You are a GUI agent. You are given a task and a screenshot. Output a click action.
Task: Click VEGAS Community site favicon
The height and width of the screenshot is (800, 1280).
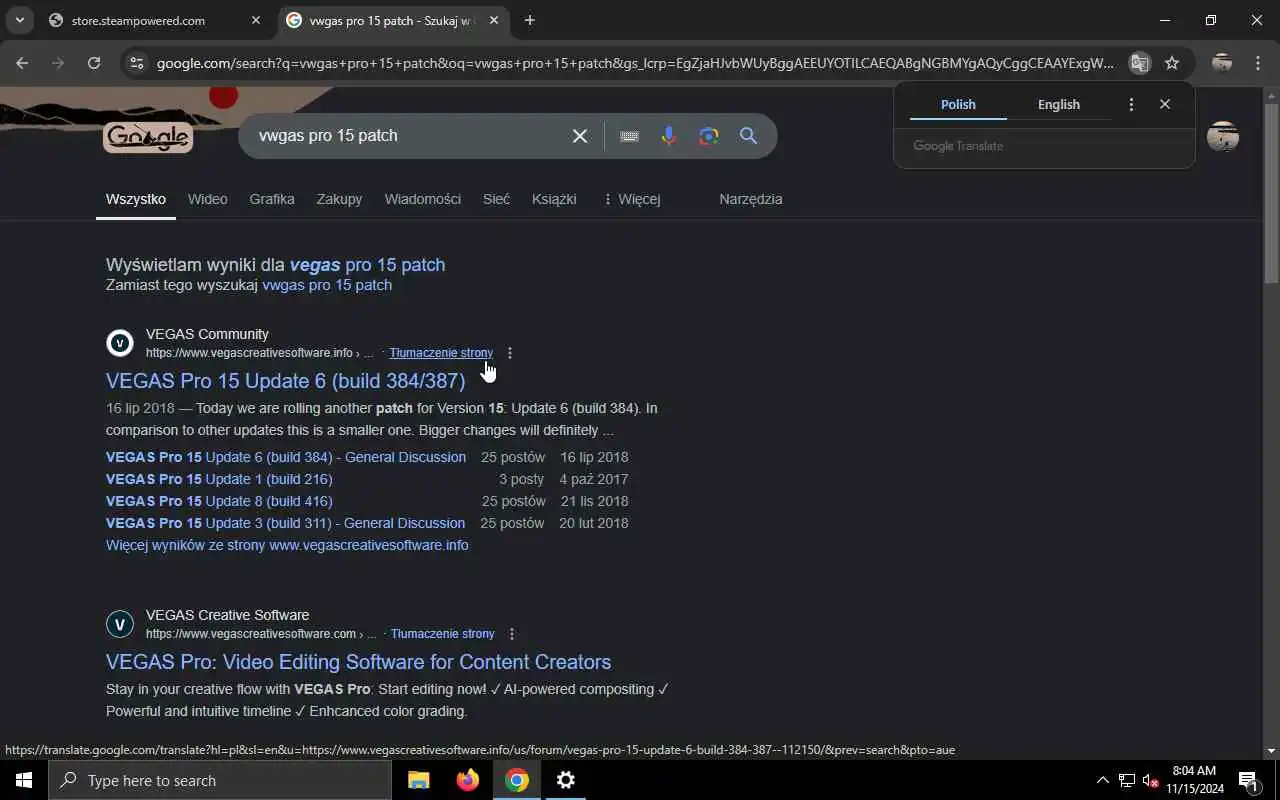click(120, 344)
